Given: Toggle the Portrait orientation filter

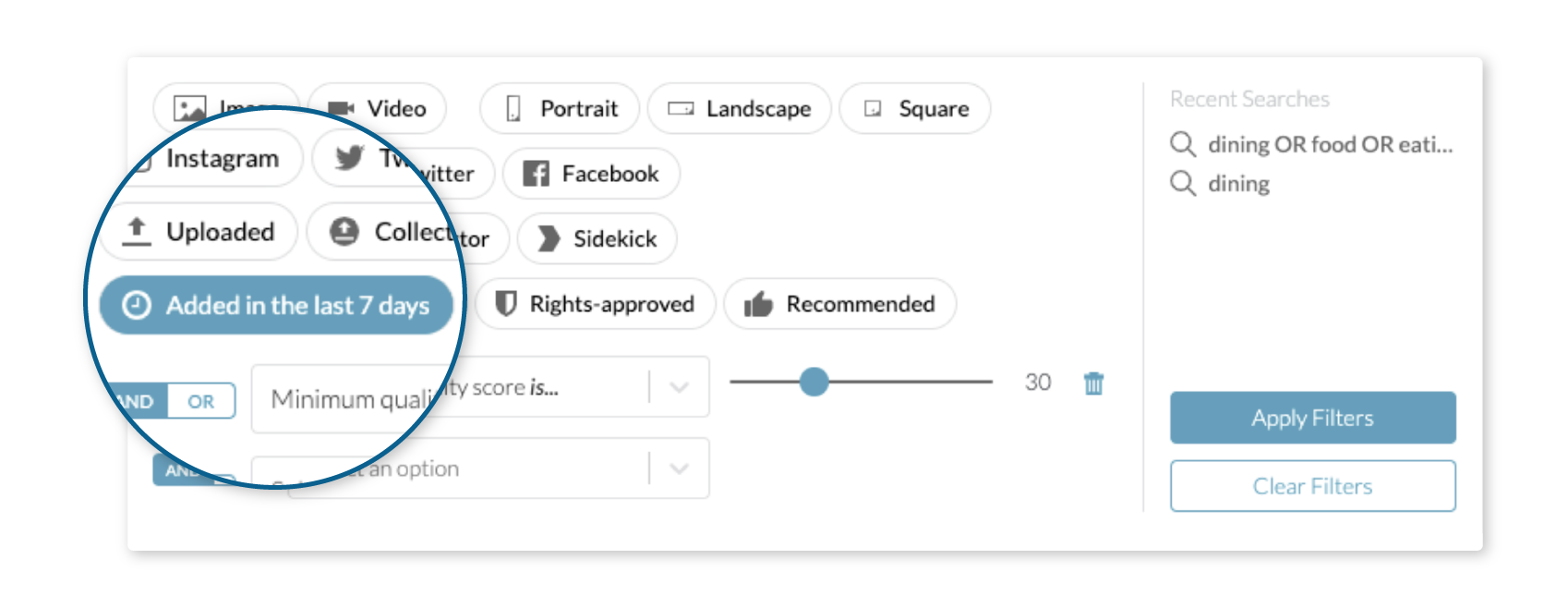Looking at the screenshot, I should click(x=560, y=108).
